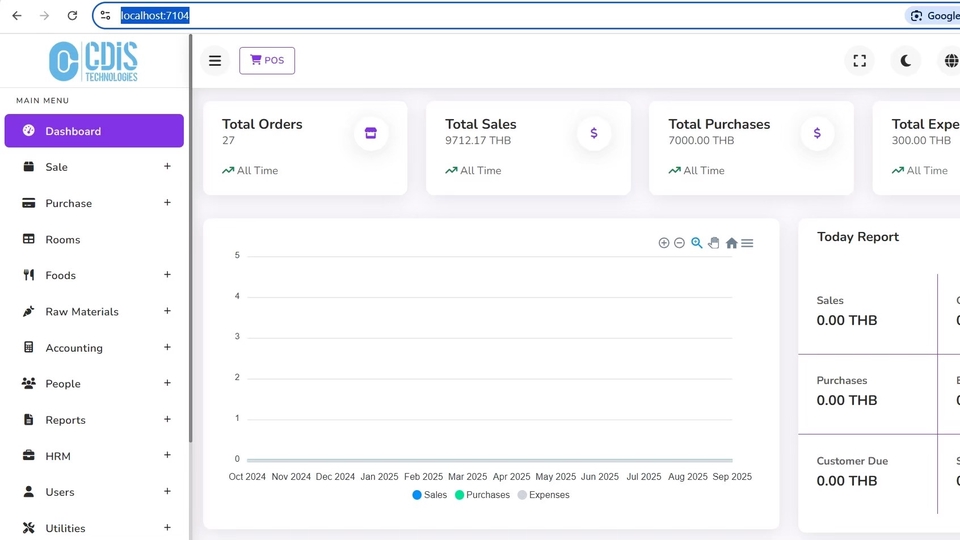
Task: Toggle the Purchases series in chart legend
Action: (x=482, y=495)
